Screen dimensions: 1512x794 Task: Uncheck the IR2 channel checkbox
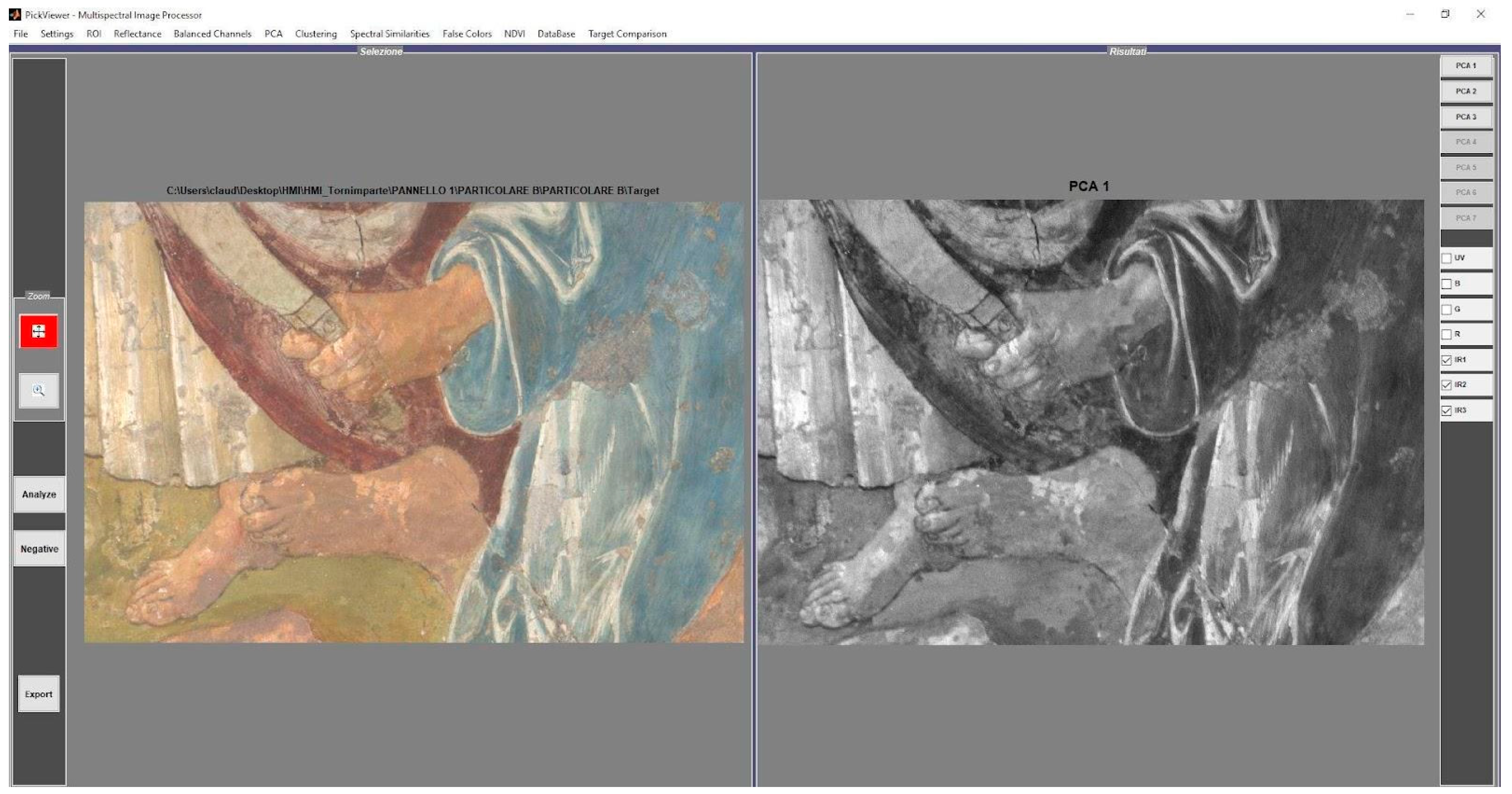pyautogui.click(x=1446, y=386)
